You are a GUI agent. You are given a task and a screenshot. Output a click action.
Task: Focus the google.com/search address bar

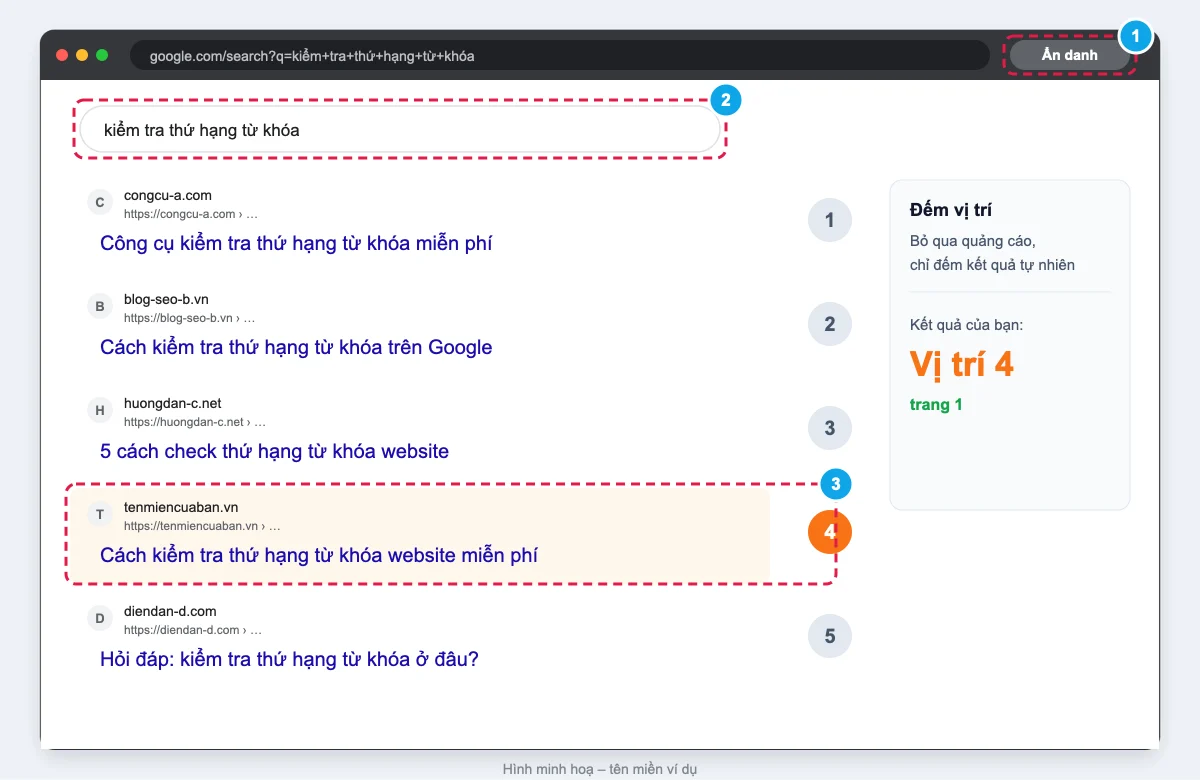point(560,56)
